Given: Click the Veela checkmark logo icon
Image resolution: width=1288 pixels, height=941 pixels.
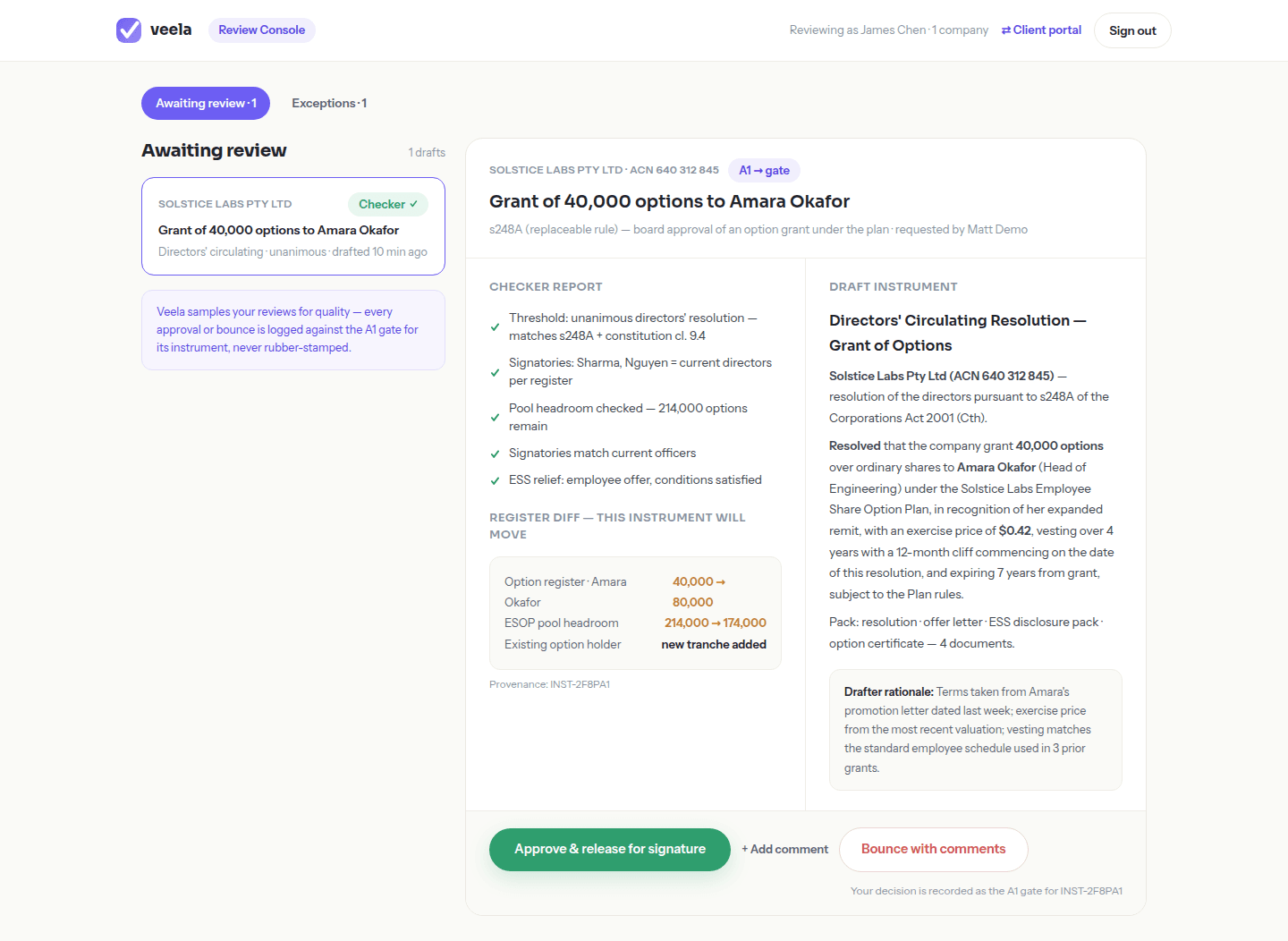Looking at the screenshot, I should click(129, 30).
